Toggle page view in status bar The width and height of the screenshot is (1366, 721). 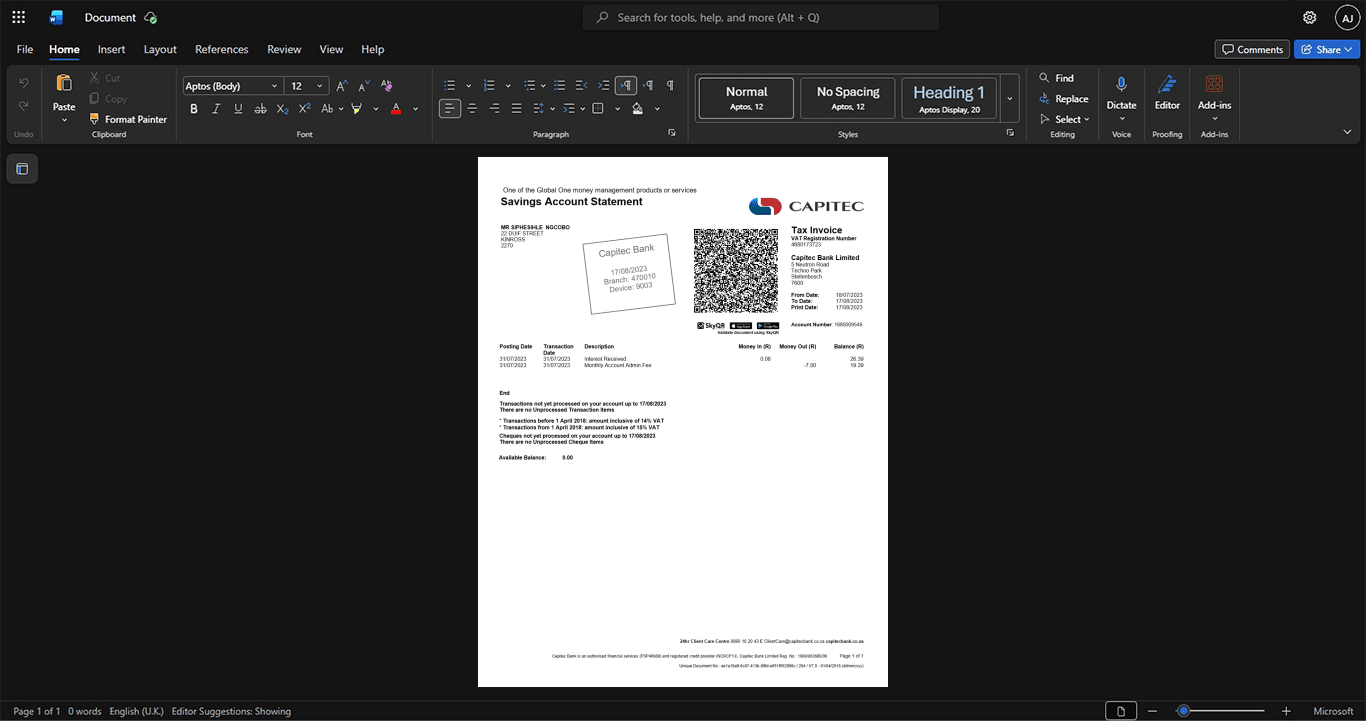click(1121, 711)
